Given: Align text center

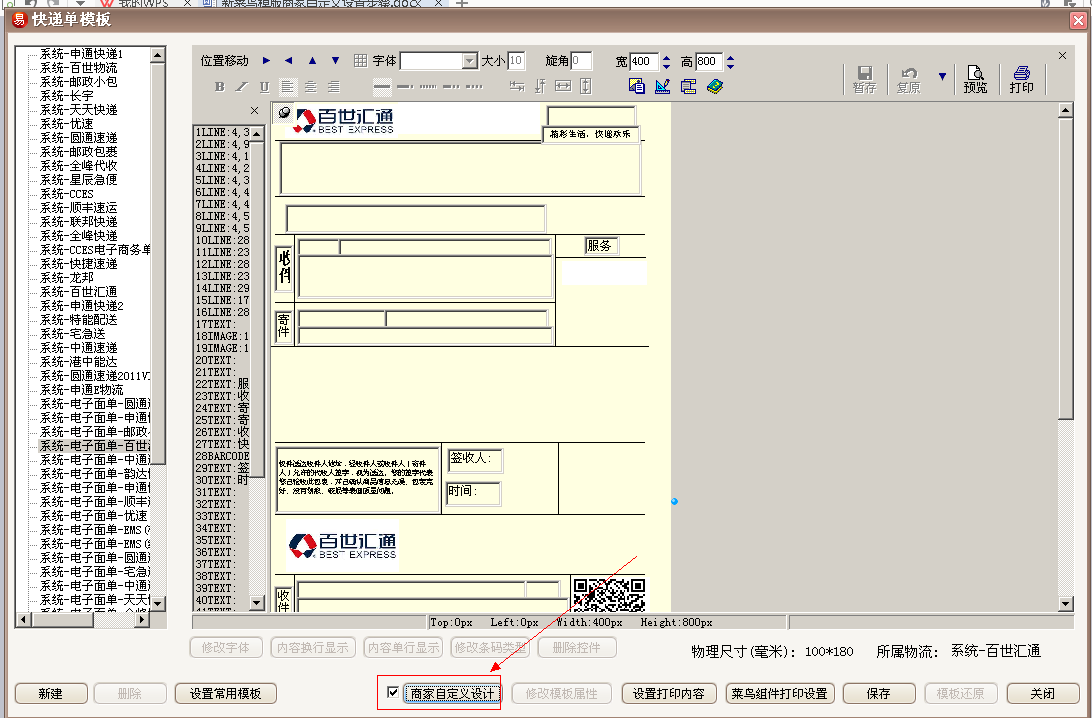Looking at the screenshot, I should coord(311,86).
